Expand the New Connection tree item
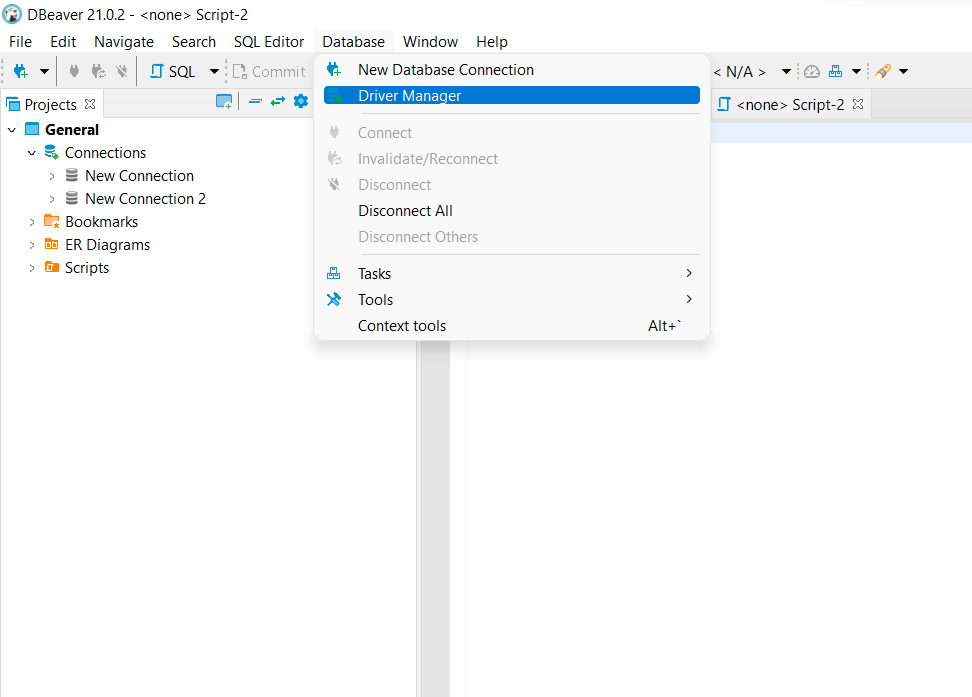The width and height of the screenshot is (972, 697). (x=52, y=175)
